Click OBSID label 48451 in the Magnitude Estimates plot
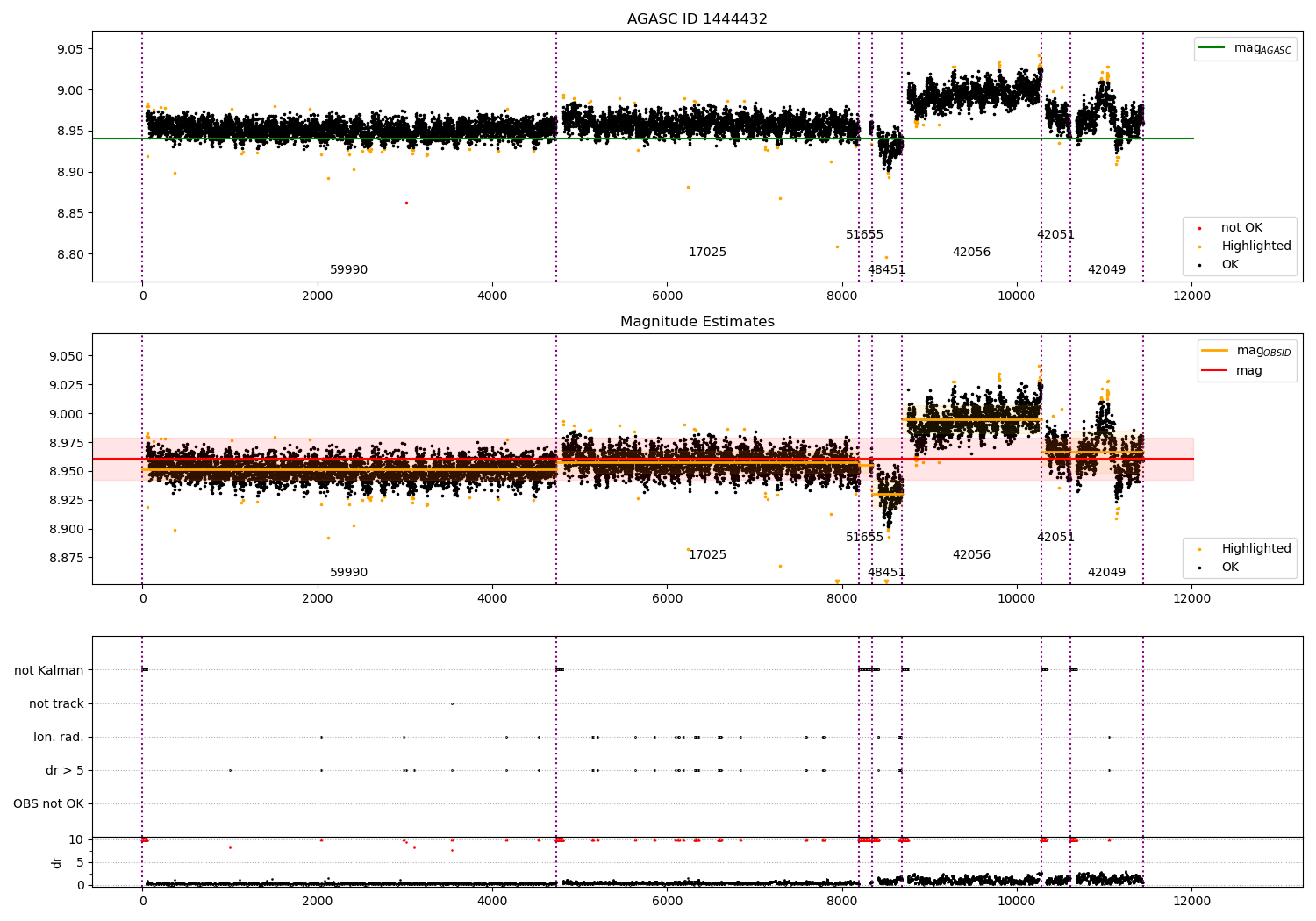1316x921 pixels. (x=886, y=573)
